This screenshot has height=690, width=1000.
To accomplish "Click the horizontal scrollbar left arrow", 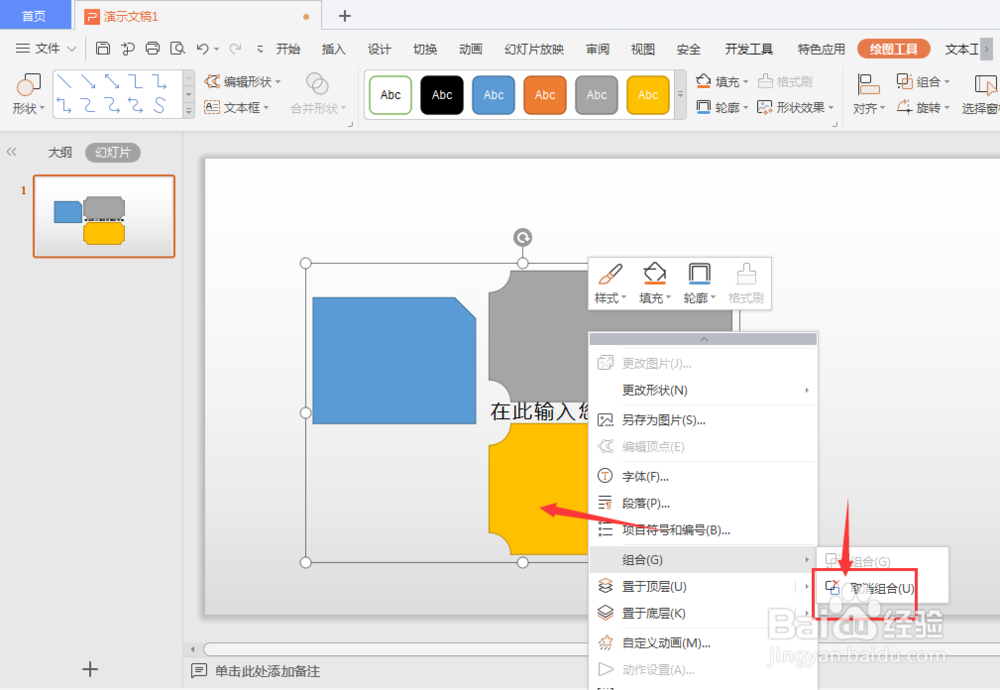I will [x=193, y=649].
